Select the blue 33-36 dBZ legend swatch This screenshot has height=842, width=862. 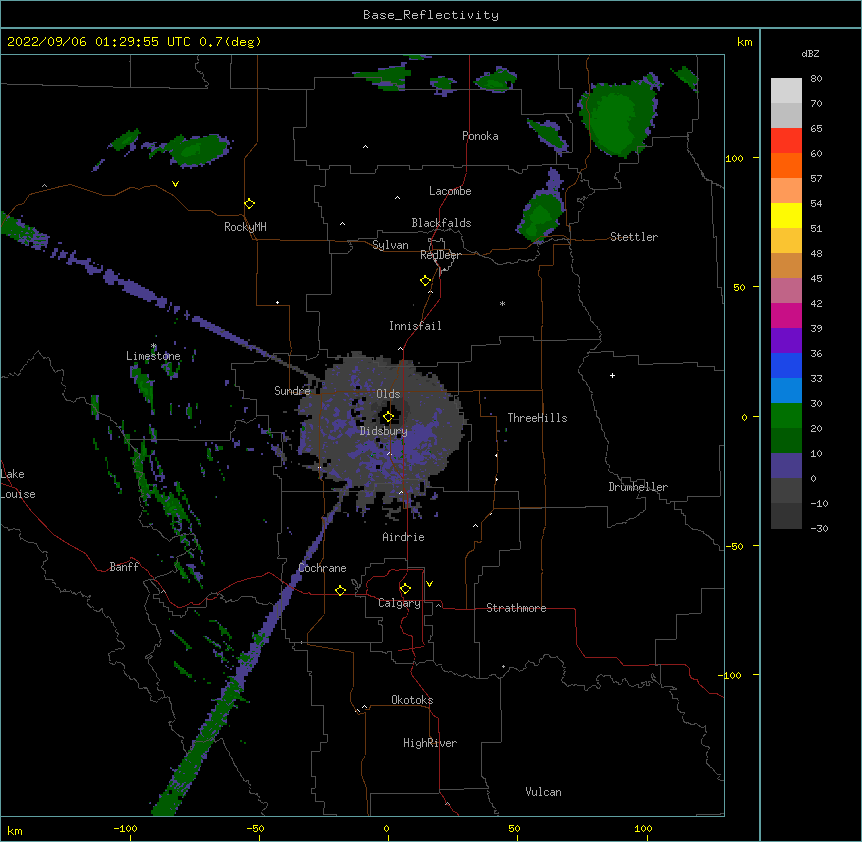[x=786, y=365]
